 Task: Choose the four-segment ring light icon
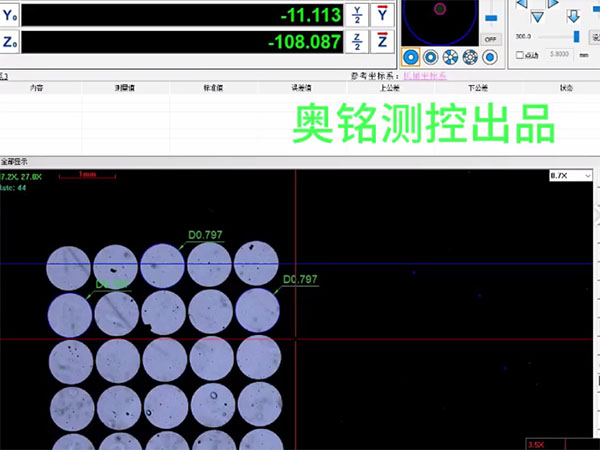click(450, 57)
